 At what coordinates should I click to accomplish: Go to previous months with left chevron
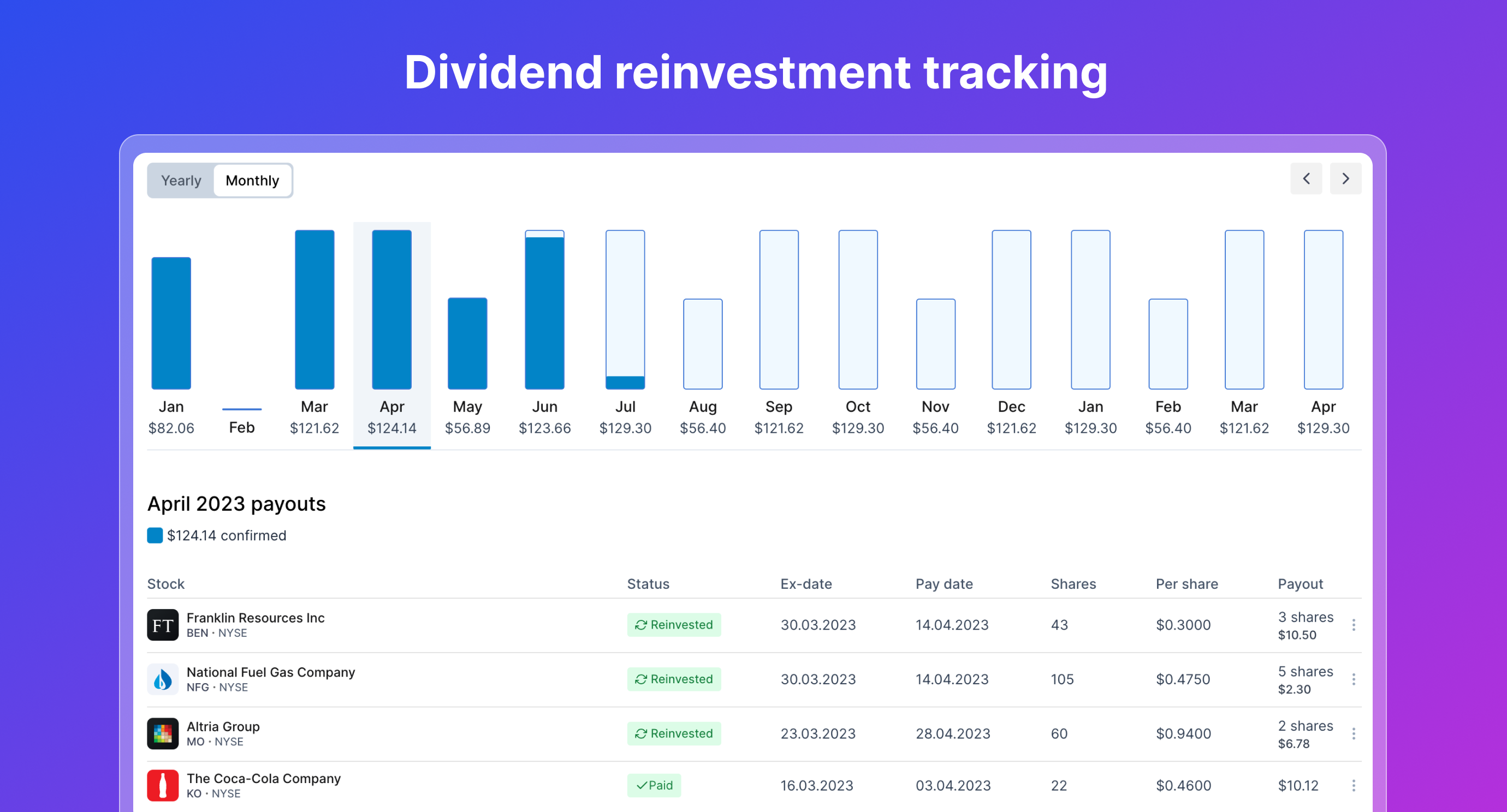[1306, 179]
